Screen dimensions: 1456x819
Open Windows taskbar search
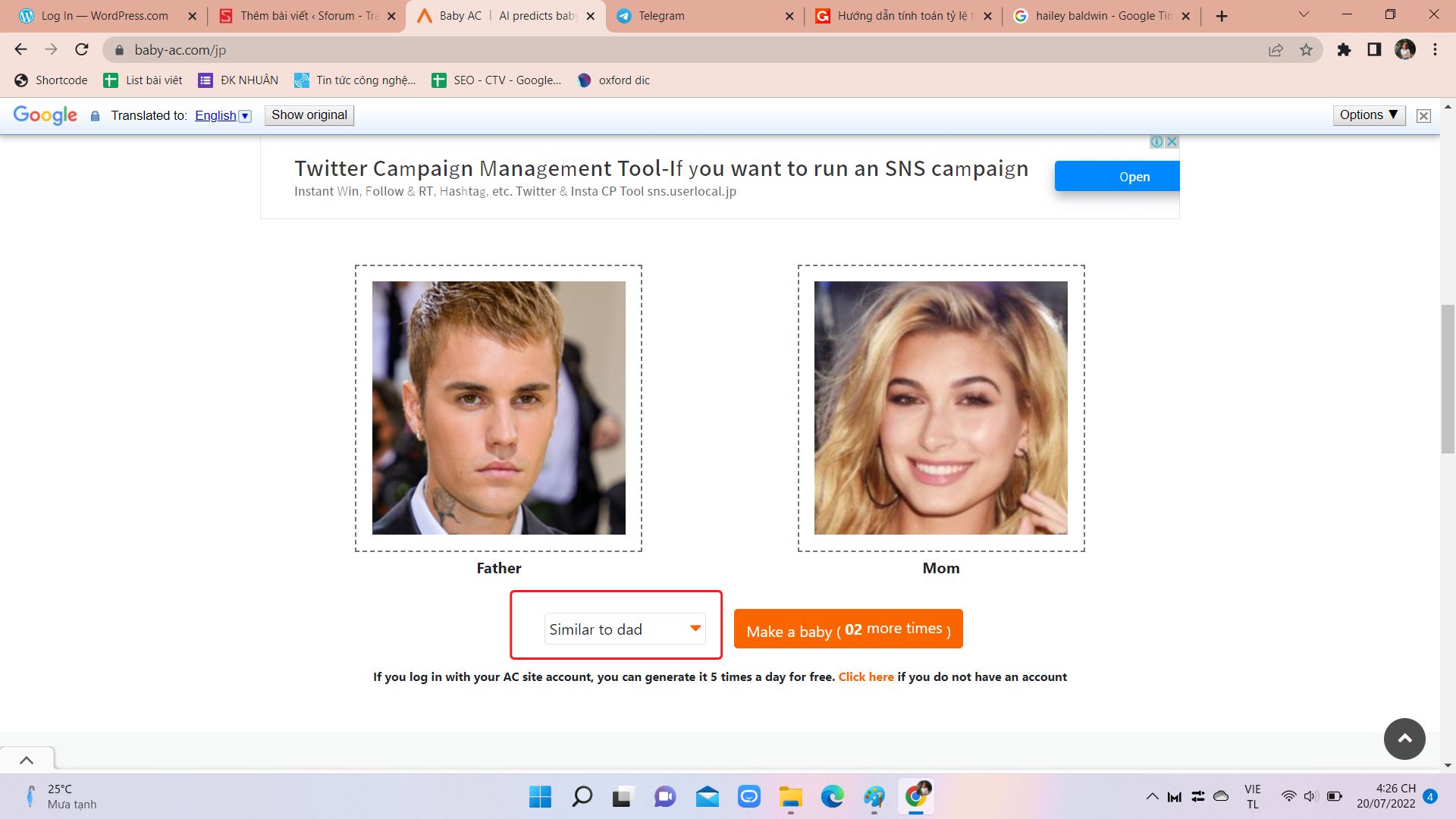click(x=582, y=796)
